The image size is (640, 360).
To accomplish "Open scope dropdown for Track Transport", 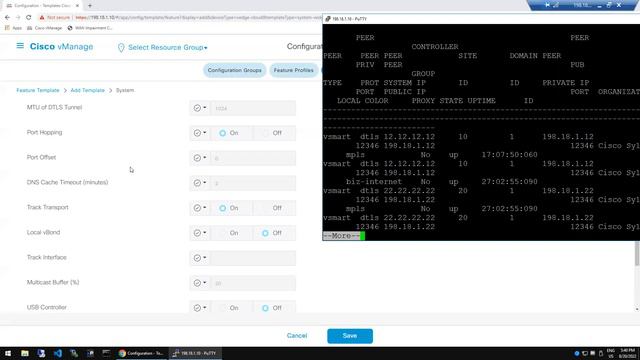I will pyautogui.click(x=200, y=208).
